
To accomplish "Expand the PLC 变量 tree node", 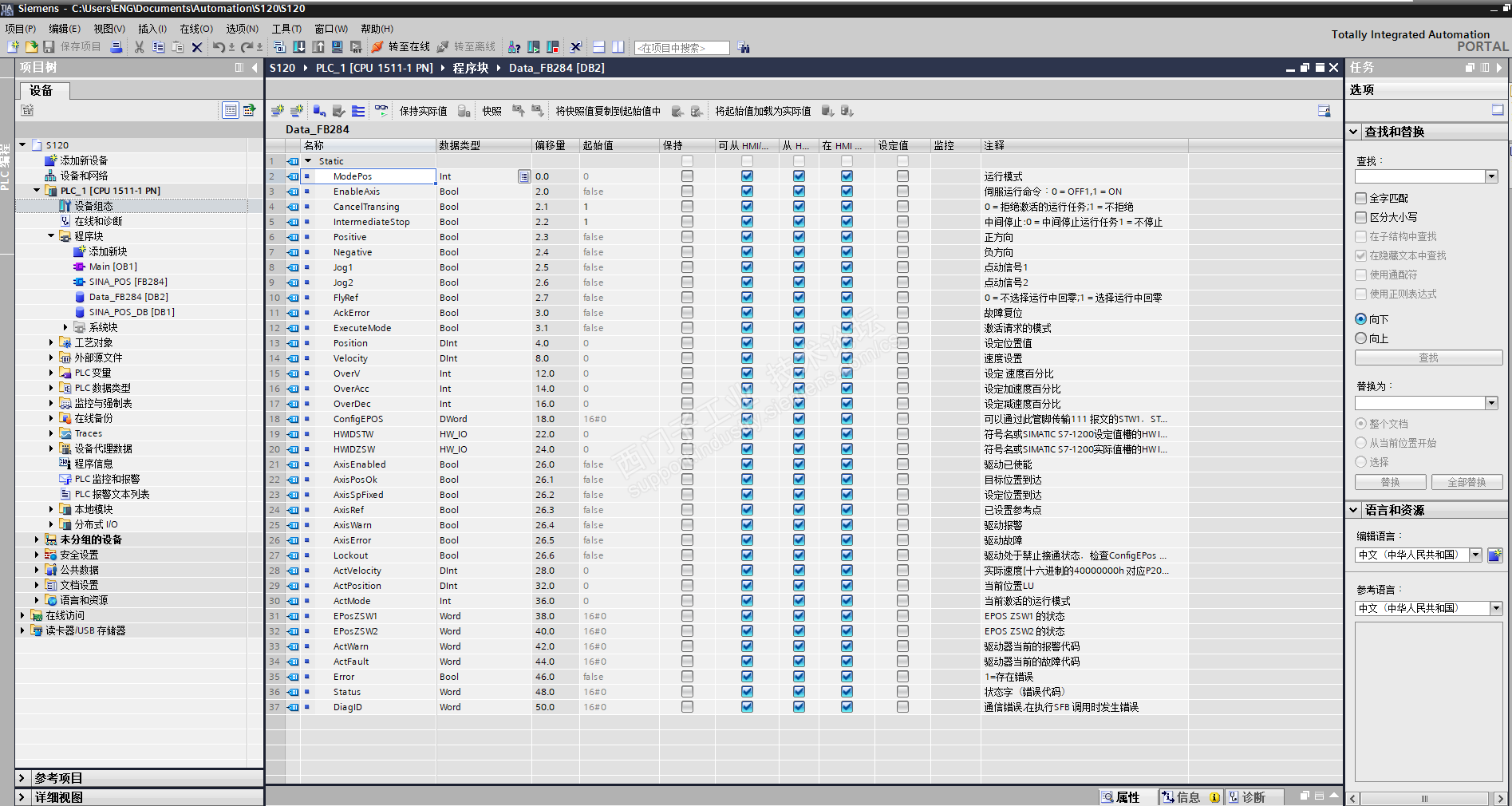I will (x=52, y=373).
